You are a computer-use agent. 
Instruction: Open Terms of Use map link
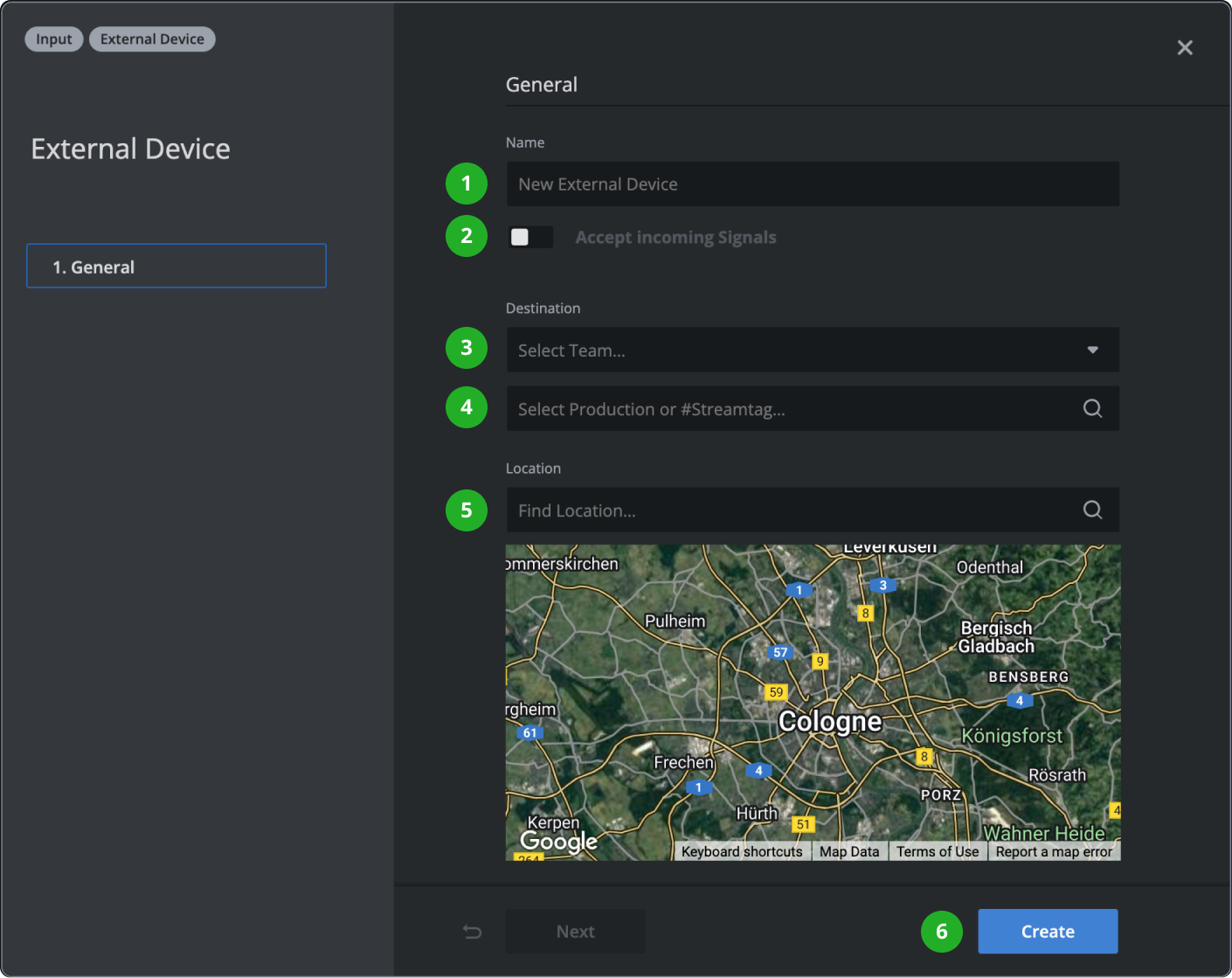pyautogui.click(x=937, y=851)
